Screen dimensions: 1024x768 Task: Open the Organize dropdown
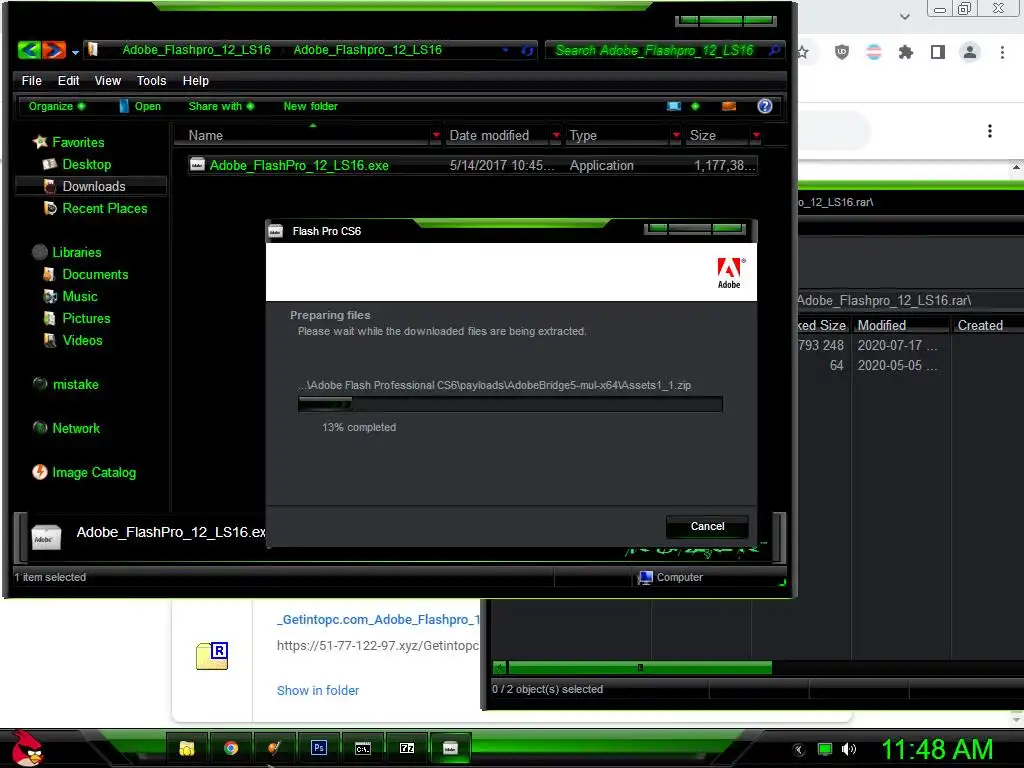pyautogui.click(x=57, y=106)
